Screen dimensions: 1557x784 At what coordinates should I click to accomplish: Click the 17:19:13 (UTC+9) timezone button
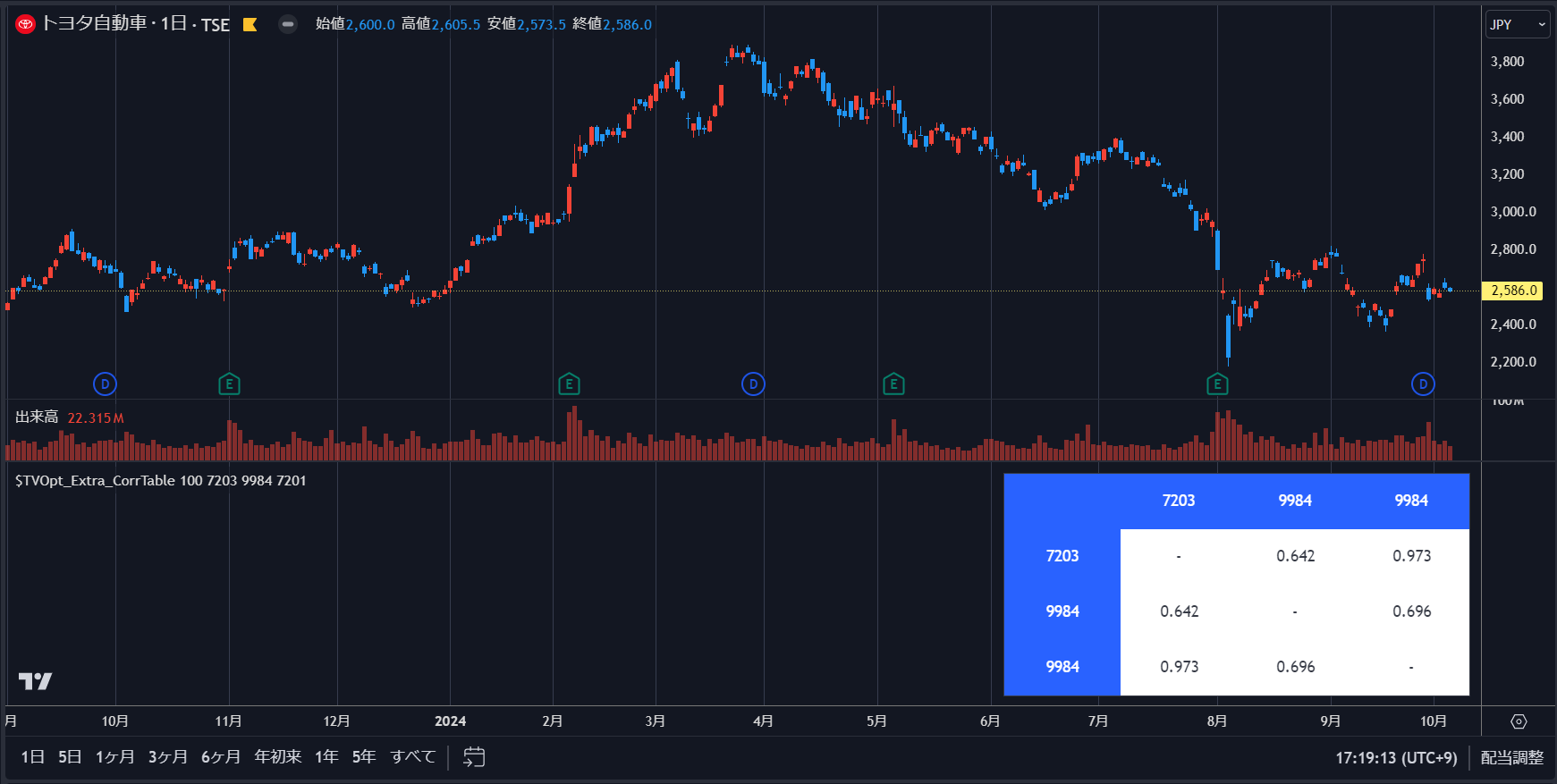click(x=1396, y=758)
